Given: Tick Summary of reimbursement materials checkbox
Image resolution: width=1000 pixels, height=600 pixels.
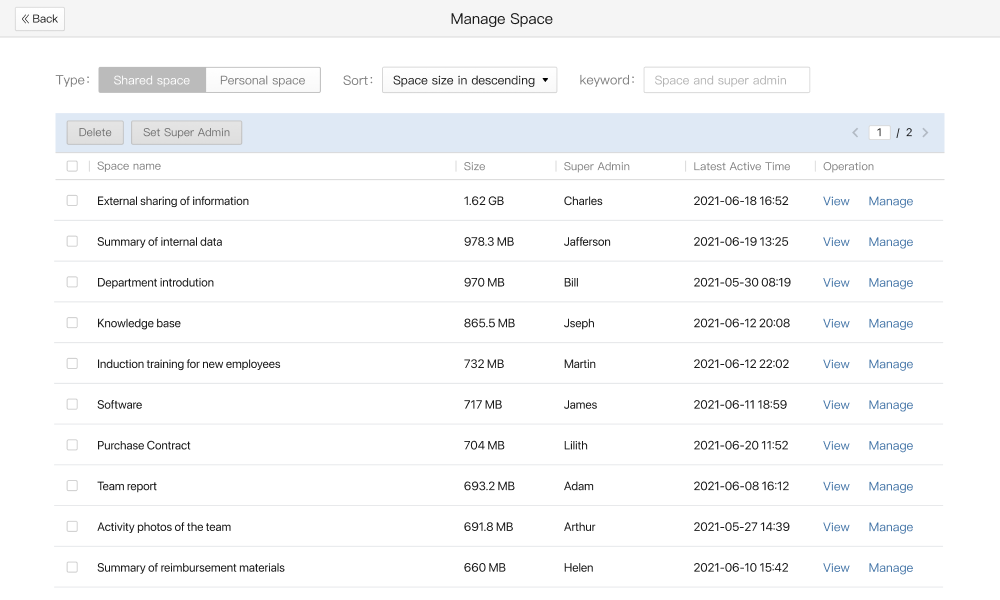Looking at the screenshot, I should pyautogui.click(x=72, y=567).
